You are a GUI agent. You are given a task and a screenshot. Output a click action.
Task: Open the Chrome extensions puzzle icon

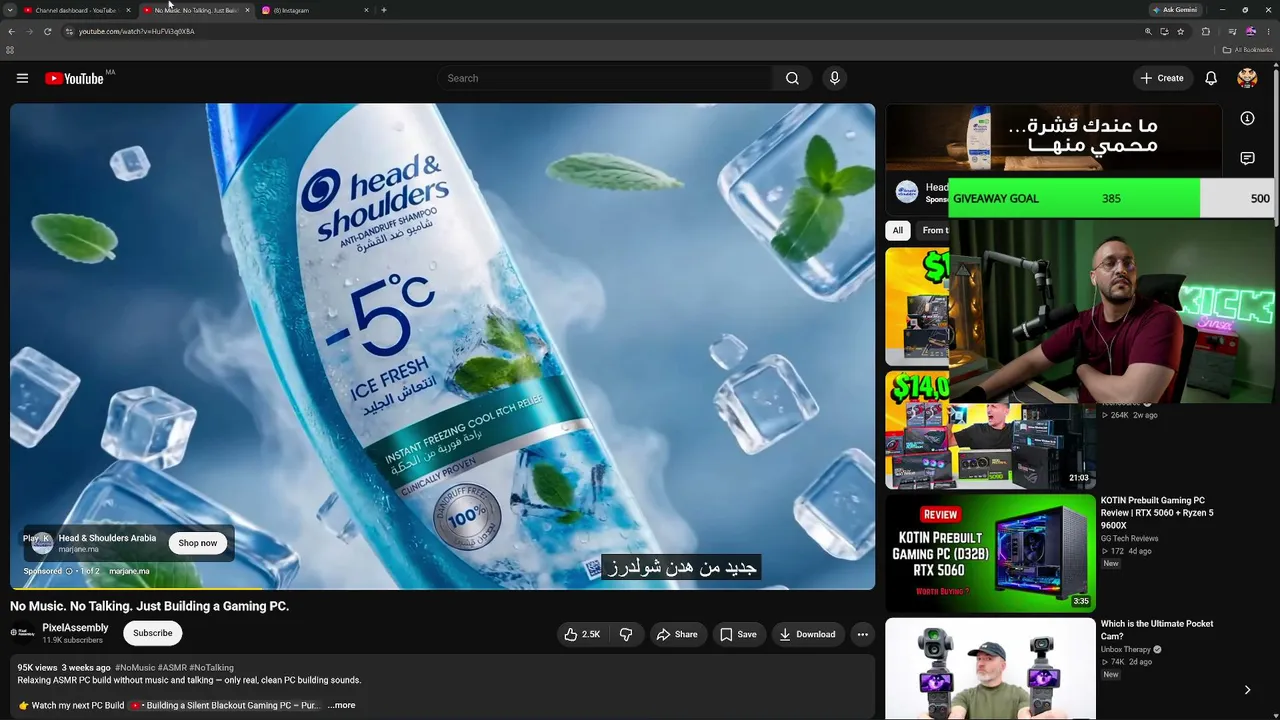(1206, 31)
